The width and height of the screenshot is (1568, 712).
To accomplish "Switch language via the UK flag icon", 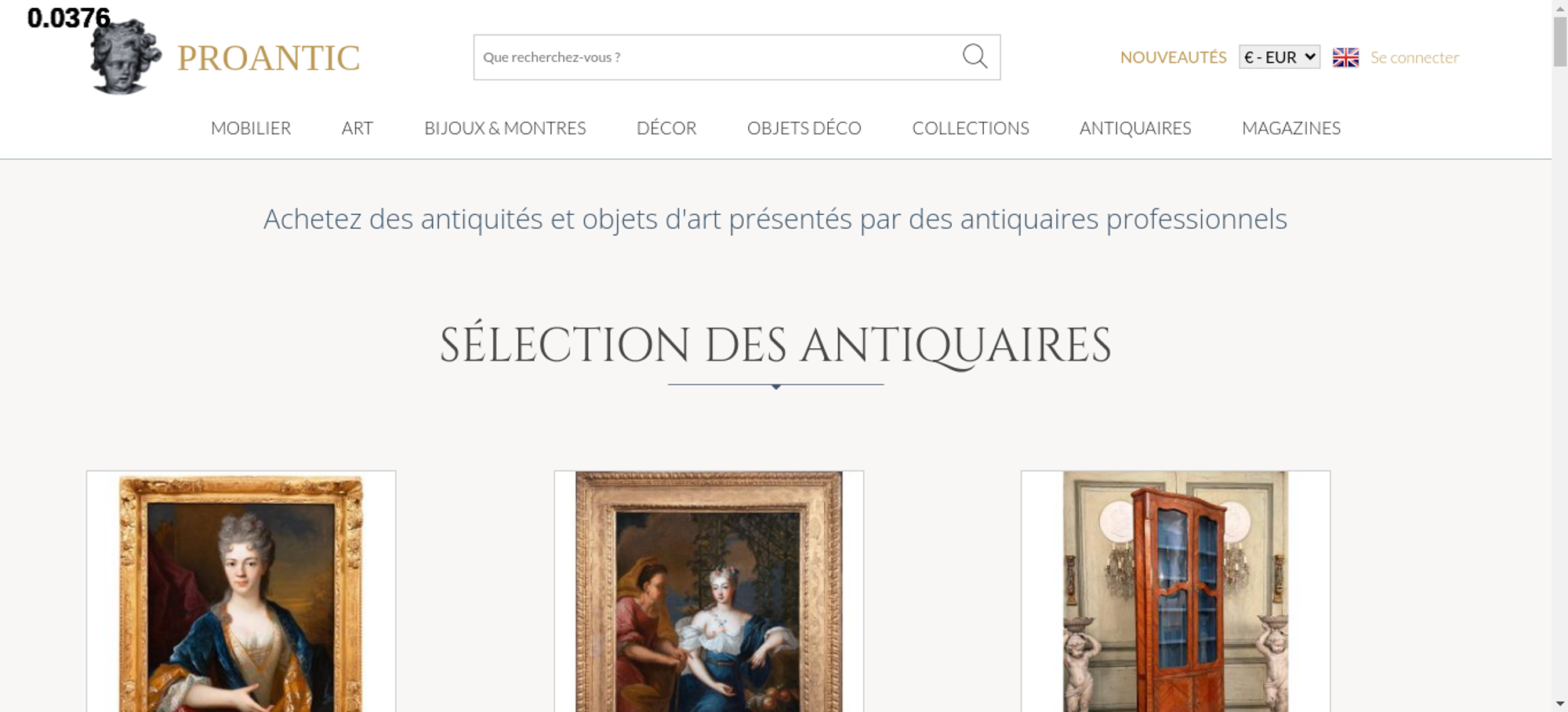I will (x=1345, y=57).
